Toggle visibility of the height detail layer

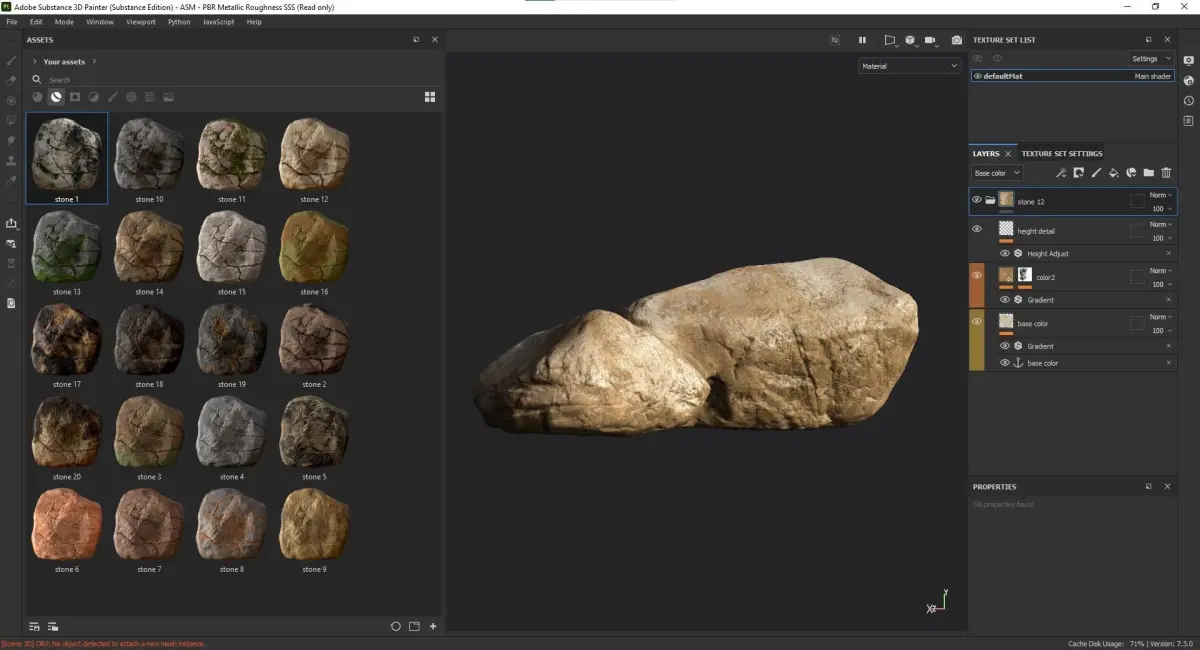click(977, 229)
